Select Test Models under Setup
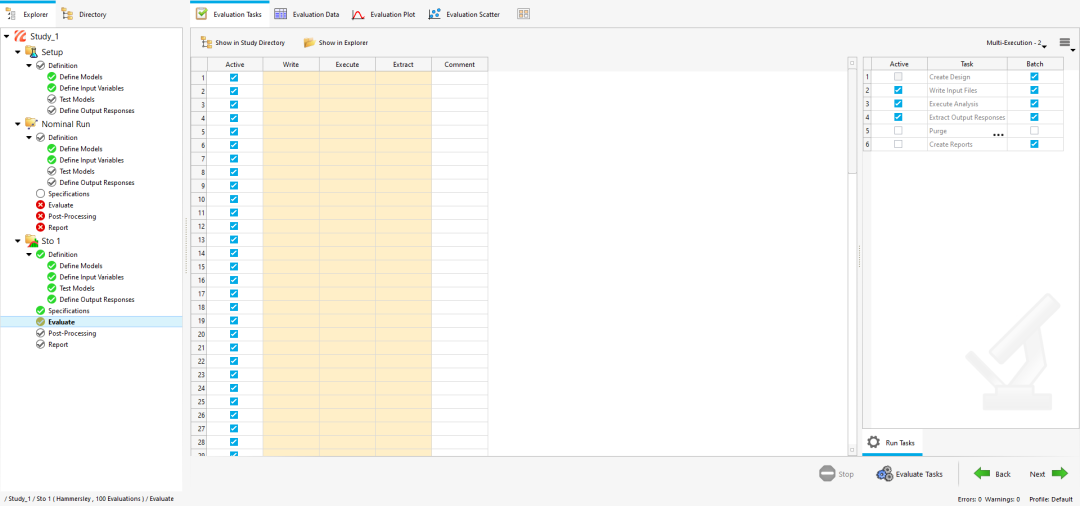 click(x=76, y=99)
